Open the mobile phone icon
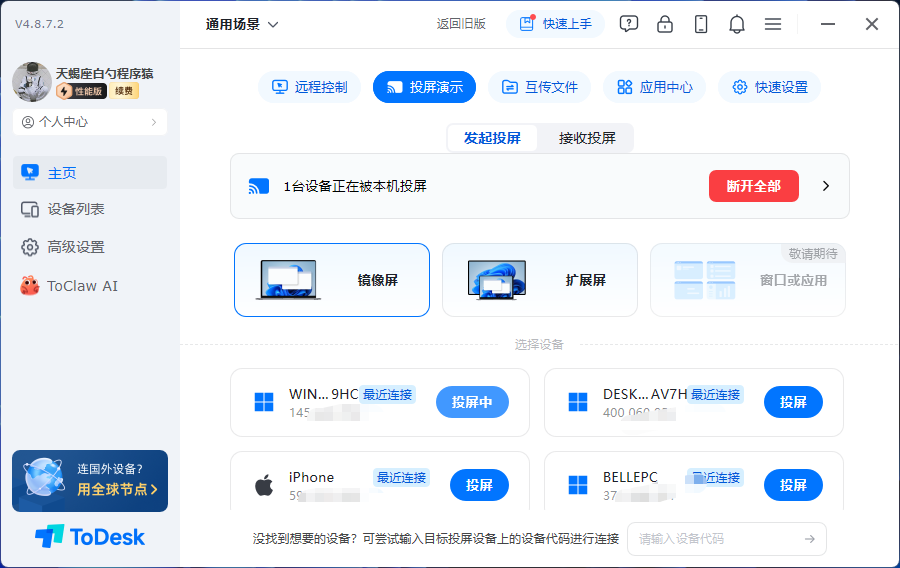Viewport: 900px width, 568px height. coord(701,24)
